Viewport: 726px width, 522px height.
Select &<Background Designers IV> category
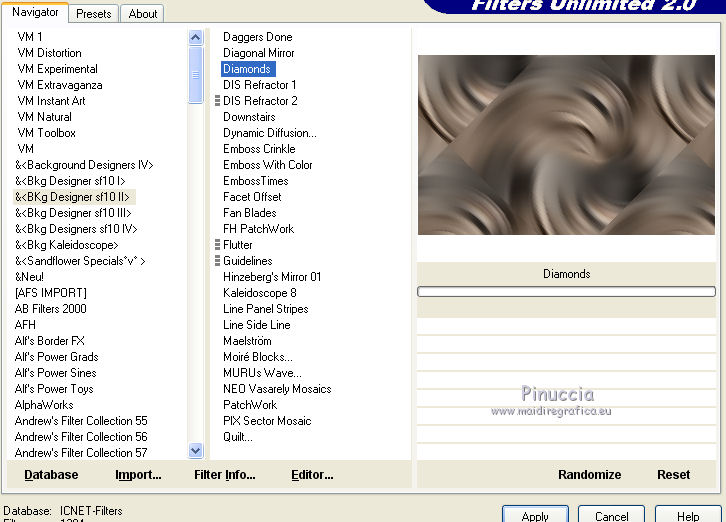pyautogui.click(x=84, y=165)
